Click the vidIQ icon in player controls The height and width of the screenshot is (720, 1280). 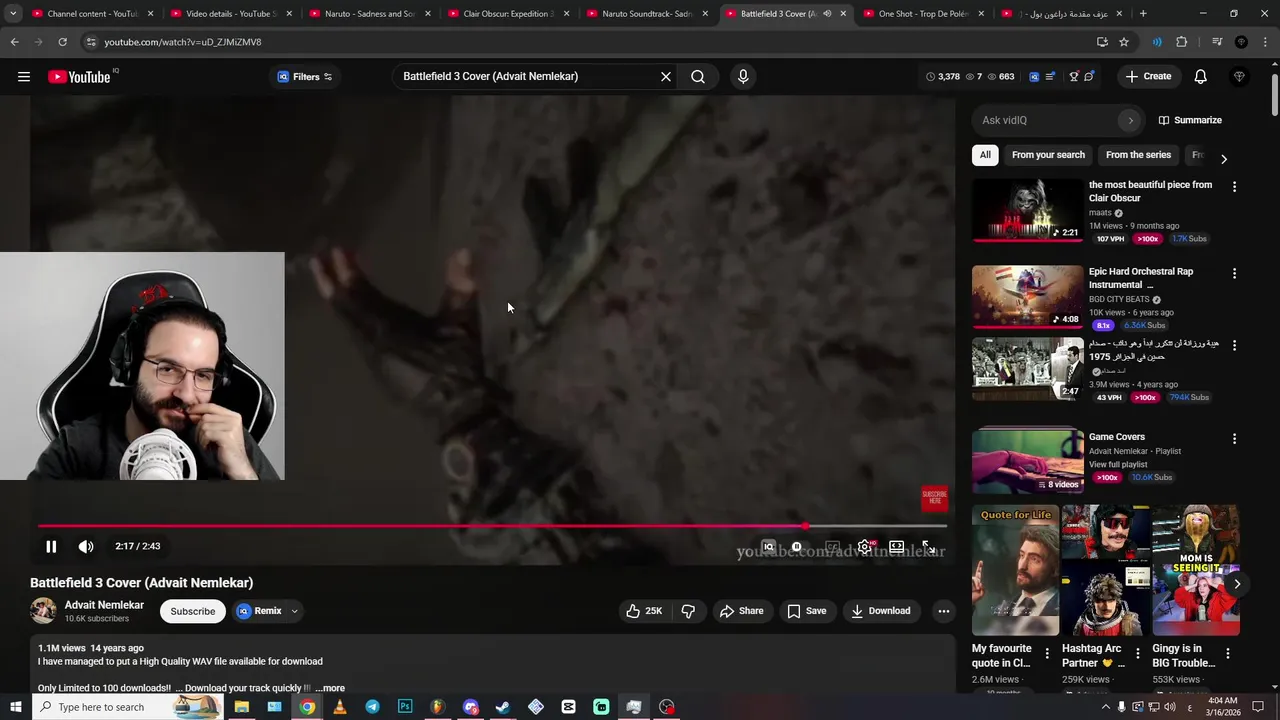(x=768, y=547)
